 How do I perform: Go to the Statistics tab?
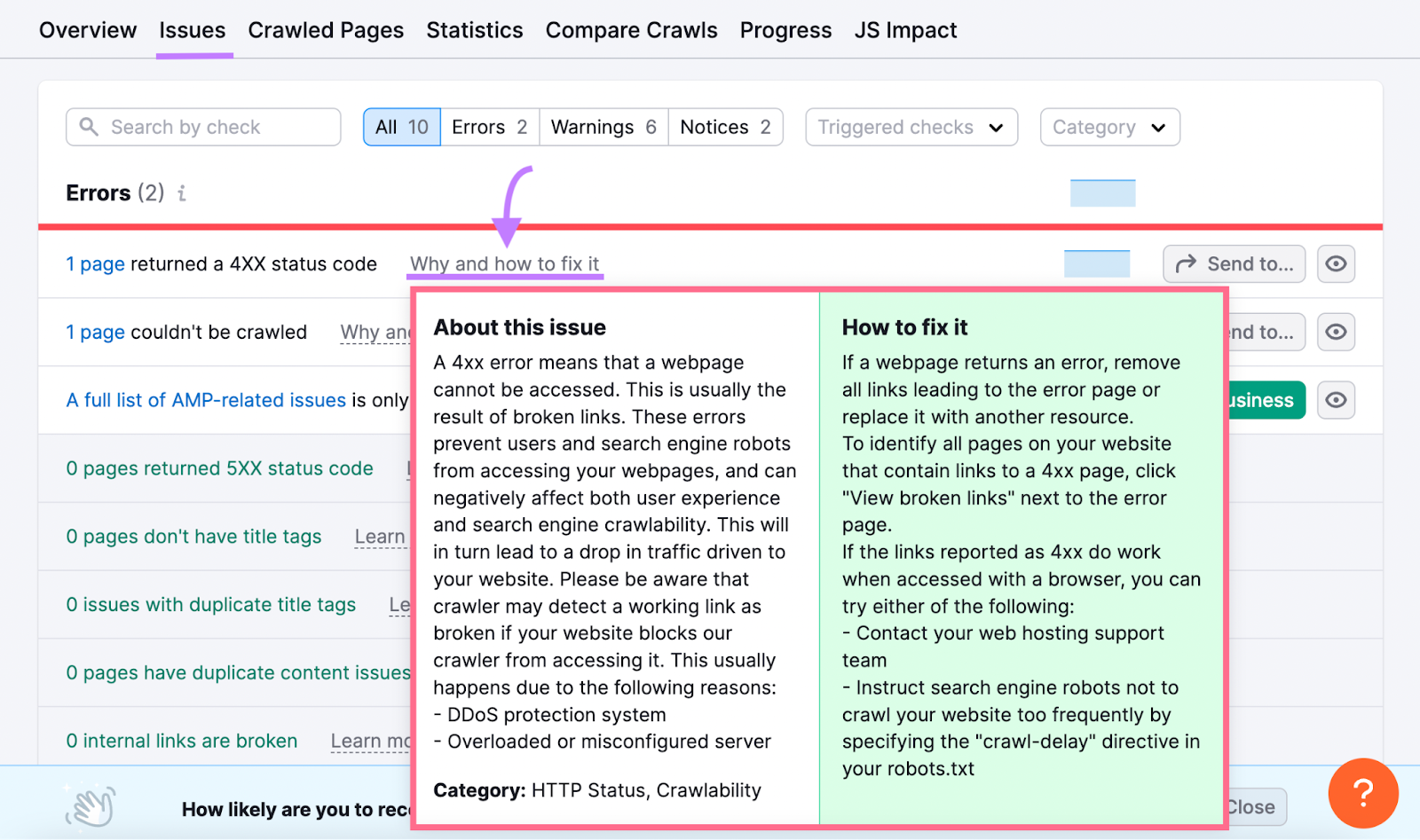click(x=475, y=30)
